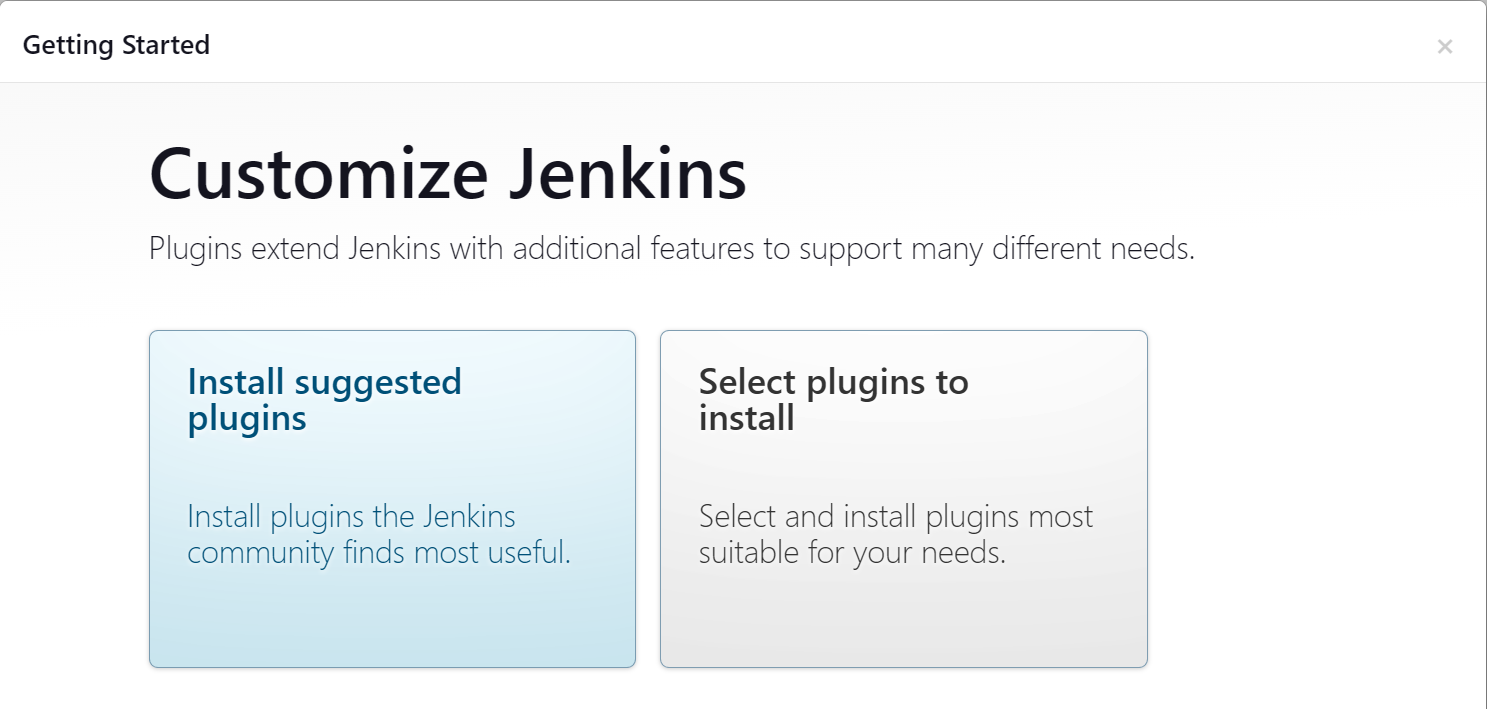
Task: Close the Getting Started dialog
Action: tap(1444, 46)
